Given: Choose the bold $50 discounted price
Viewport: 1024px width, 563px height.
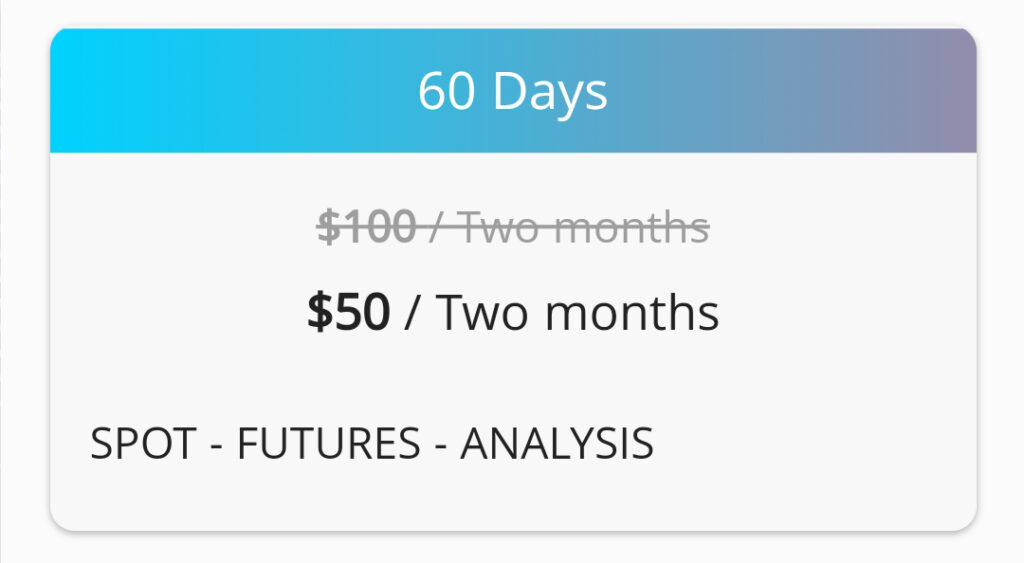Looking at the screenshot, I should tap(348, 313).
